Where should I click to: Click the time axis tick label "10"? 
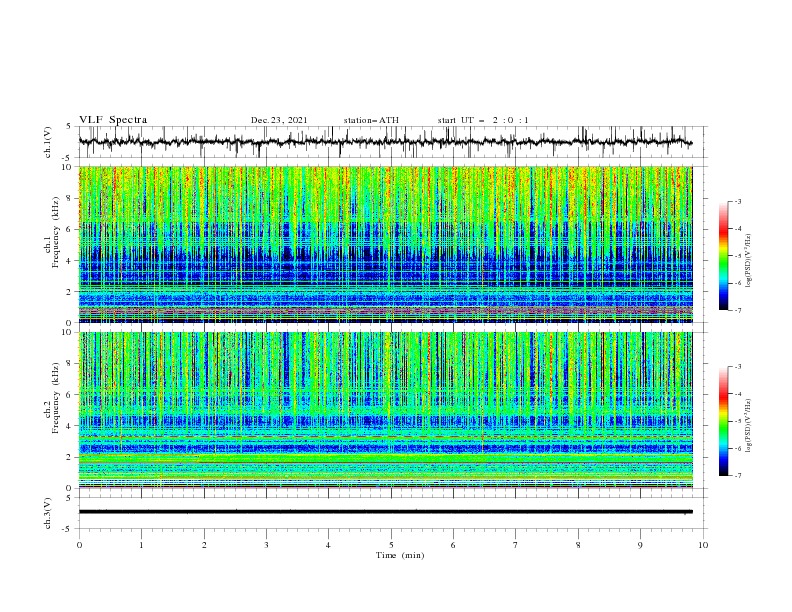pos(703,545)
